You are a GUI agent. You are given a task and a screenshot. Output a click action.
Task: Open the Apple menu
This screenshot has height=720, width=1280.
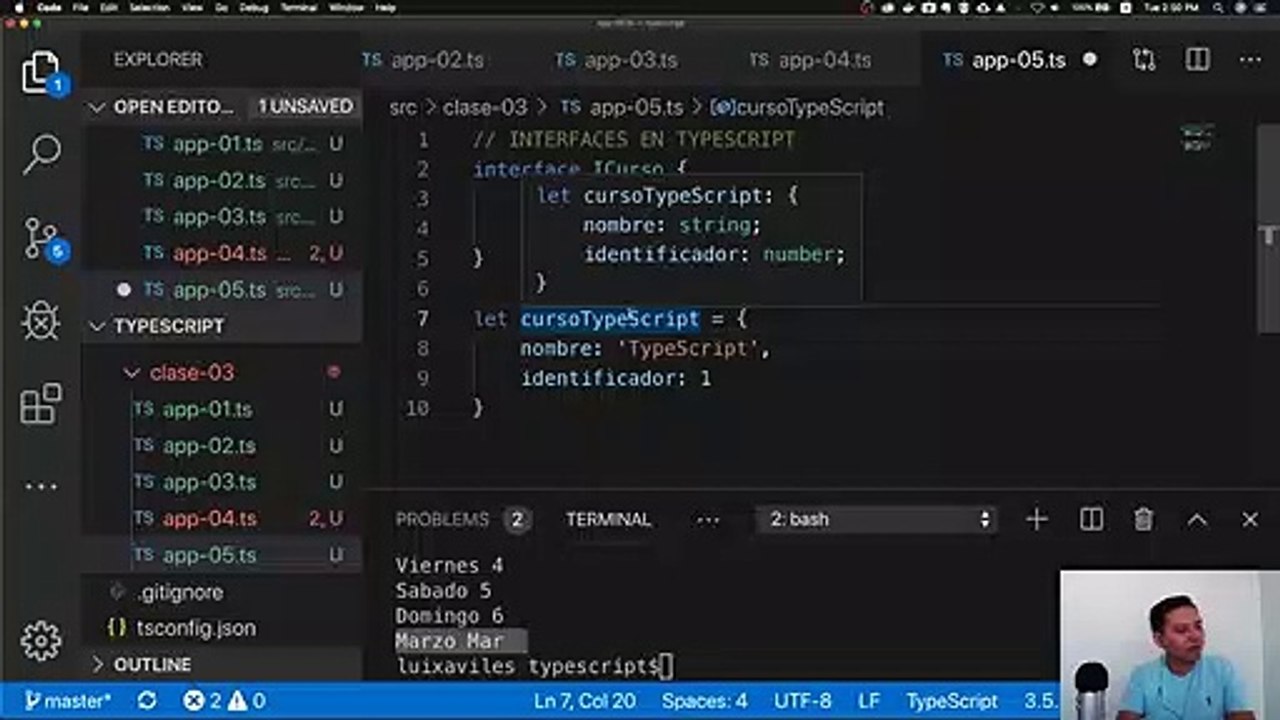(x=17, y=7)
